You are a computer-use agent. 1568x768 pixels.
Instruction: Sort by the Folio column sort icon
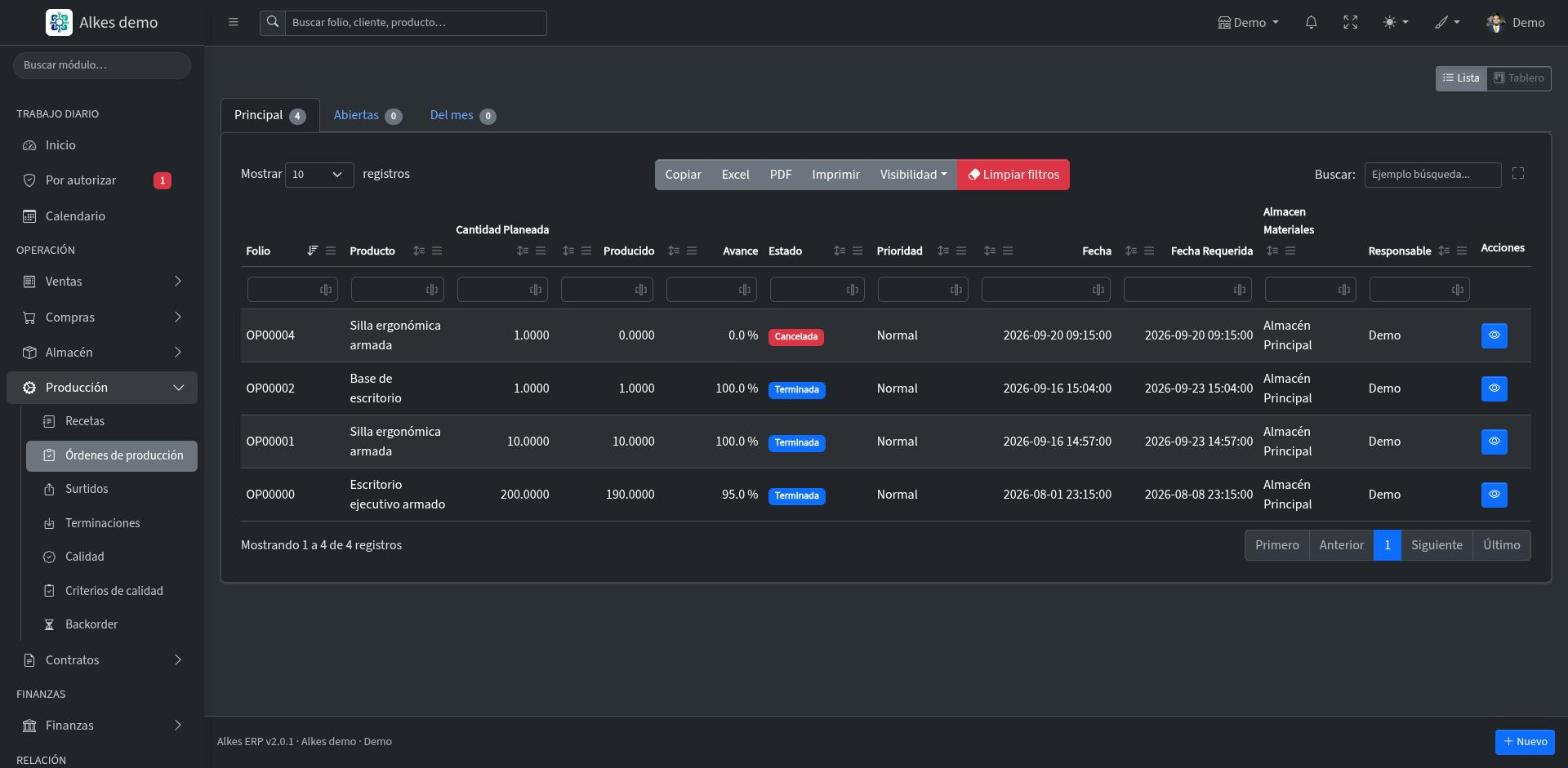313,251
